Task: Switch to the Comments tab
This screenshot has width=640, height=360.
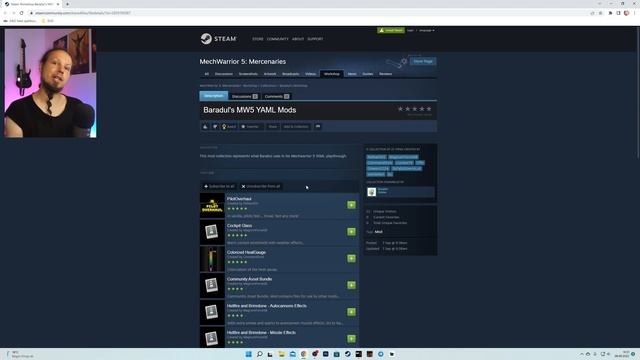Action: 277,96
